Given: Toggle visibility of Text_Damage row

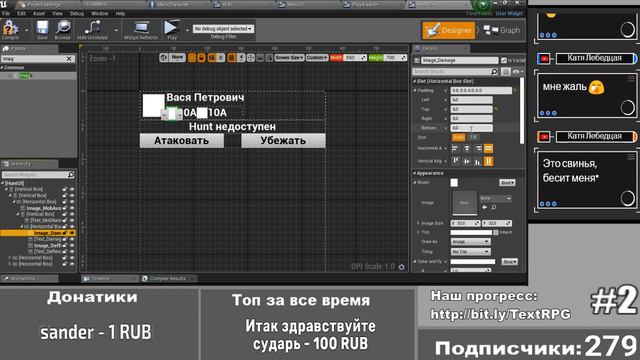Looking at the screenshot, I should click(72, 239).
